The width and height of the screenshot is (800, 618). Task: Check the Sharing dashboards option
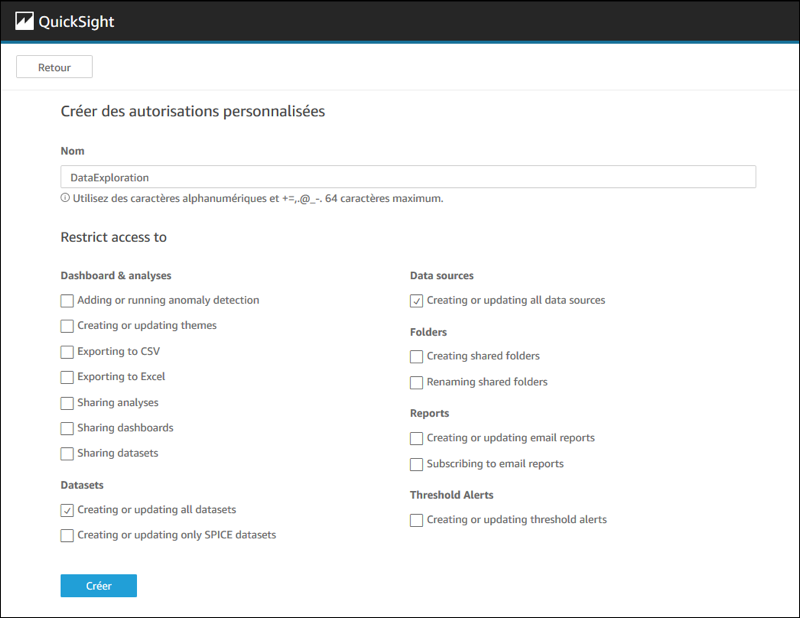pos(67,428)
